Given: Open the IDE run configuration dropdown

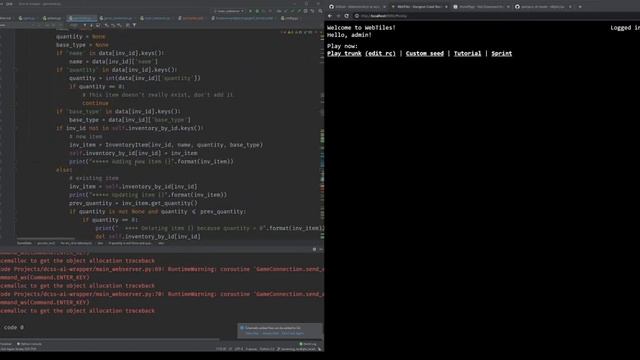Looking at the screenshot, I should [x=229, y=11].
